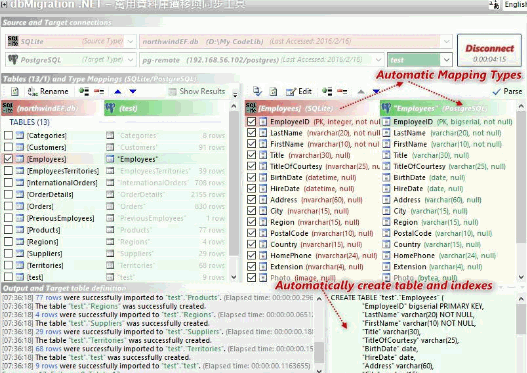The image size is (527, 373).
Task: Expand the northwindEF.db connection dropdown
Action: tap(446, 41)
